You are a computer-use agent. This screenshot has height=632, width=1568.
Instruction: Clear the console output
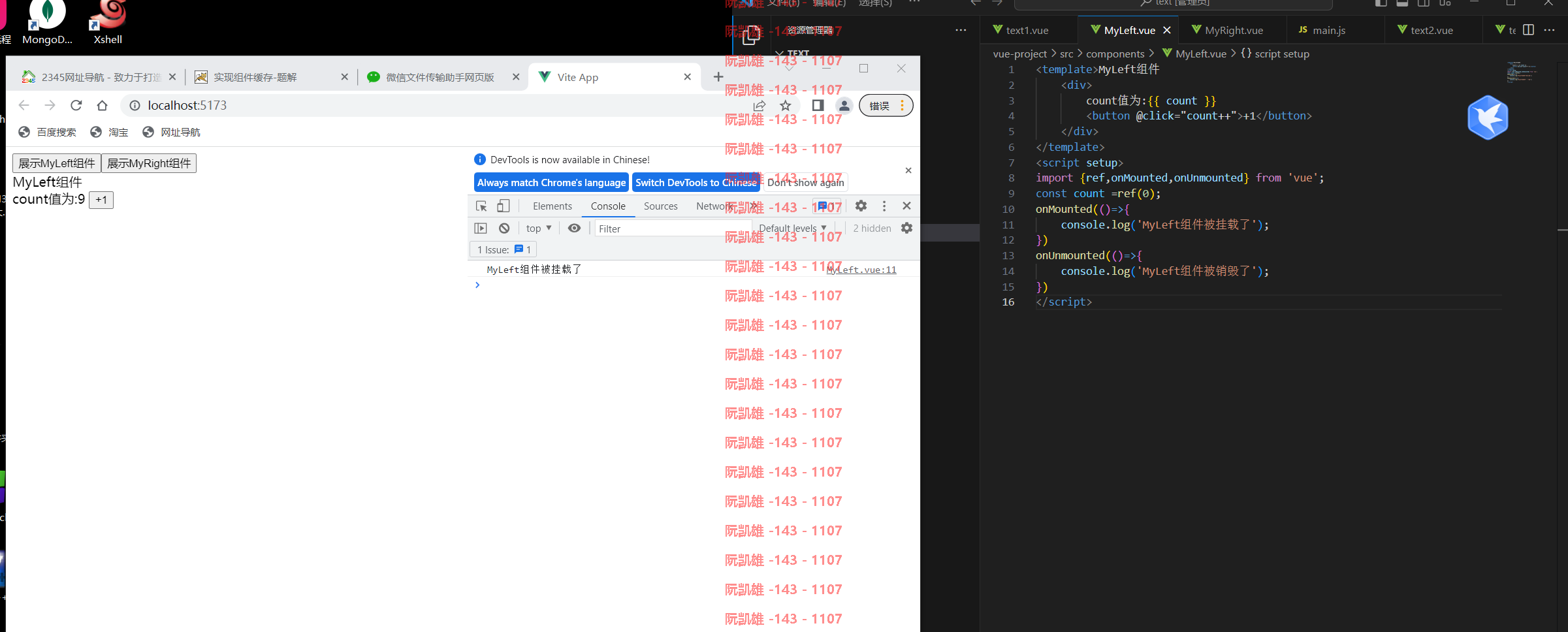click(x=504, y=229)
